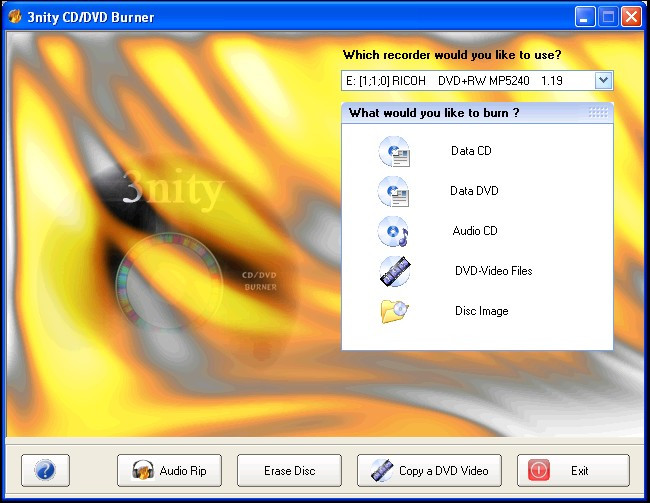Click the 3nity flame icon in title bar
650x503 pixels.
(x=15, y=17)
